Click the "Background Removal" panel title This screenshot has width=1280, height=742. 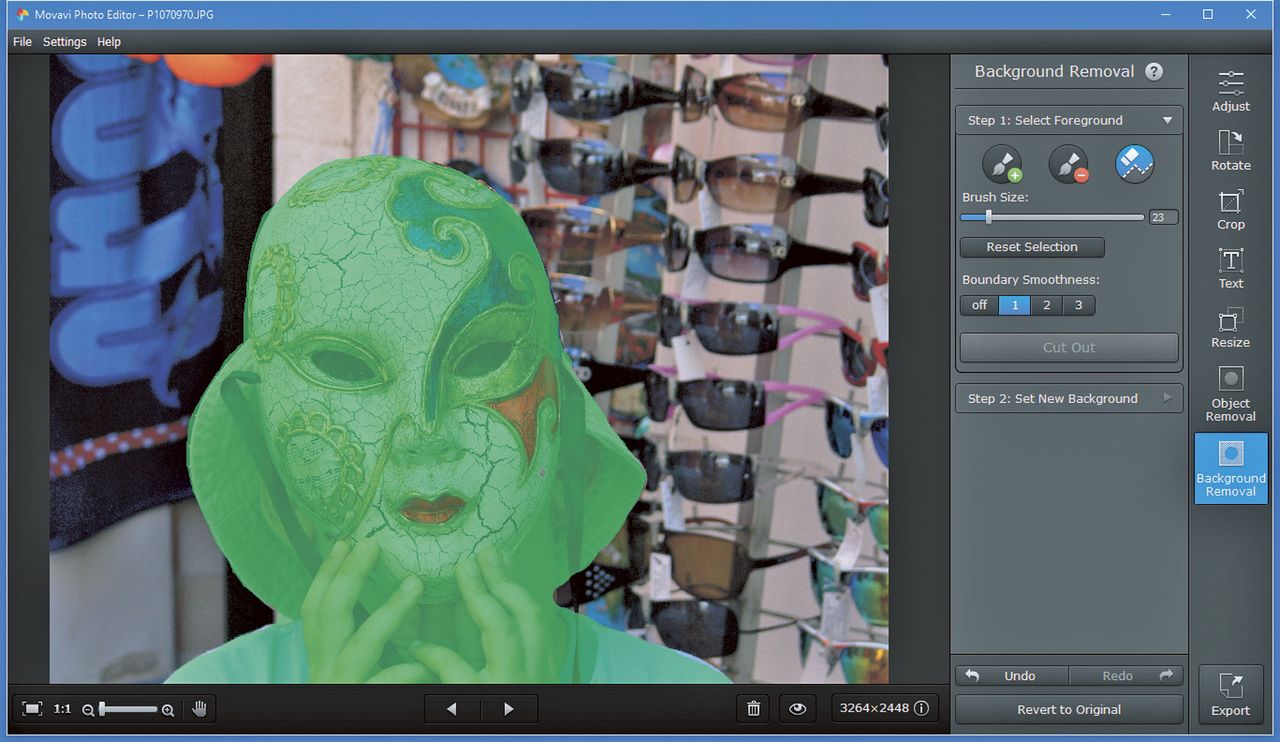tap(1054, 72)
